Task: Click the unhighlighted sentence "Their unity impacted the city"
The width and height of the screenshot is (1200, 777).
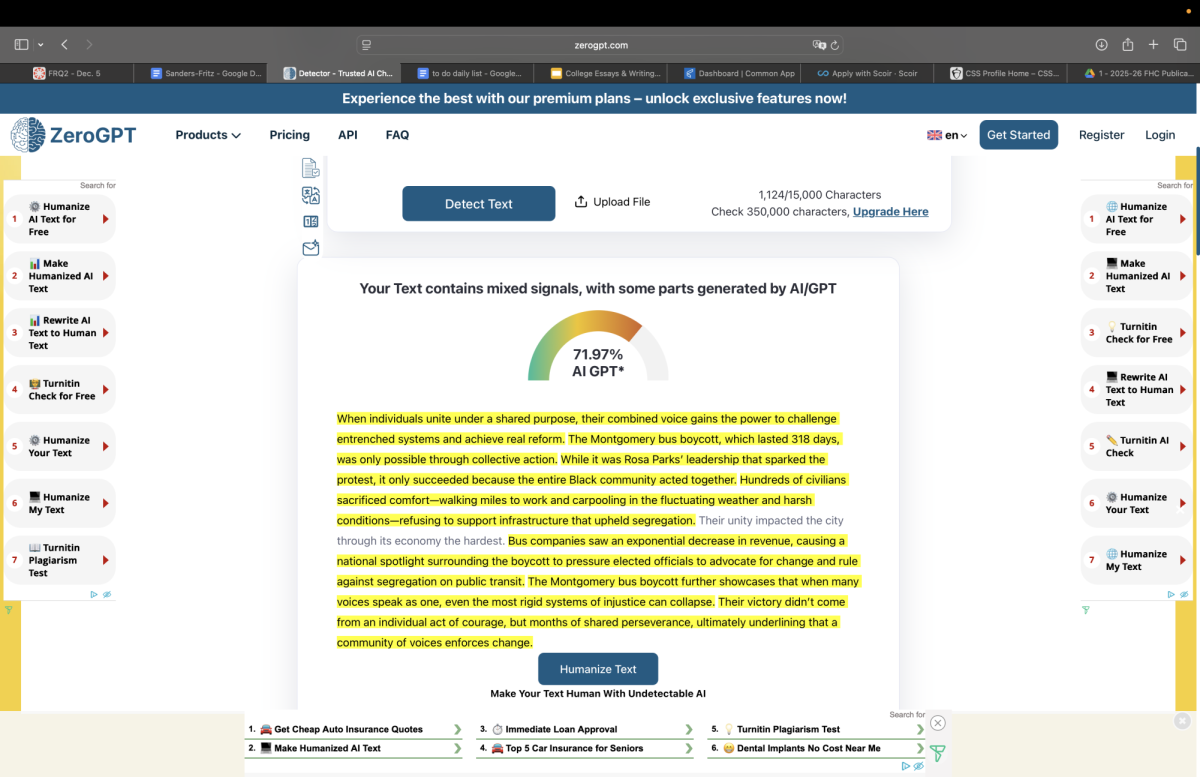Action: (x=771, y=520)
